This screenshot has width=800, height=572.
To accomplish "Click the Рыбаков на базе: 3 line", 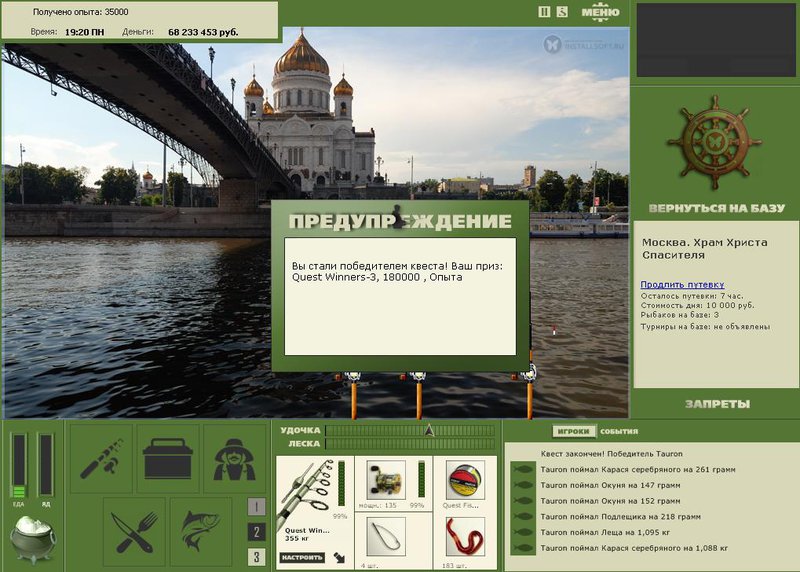I will 680,315.
